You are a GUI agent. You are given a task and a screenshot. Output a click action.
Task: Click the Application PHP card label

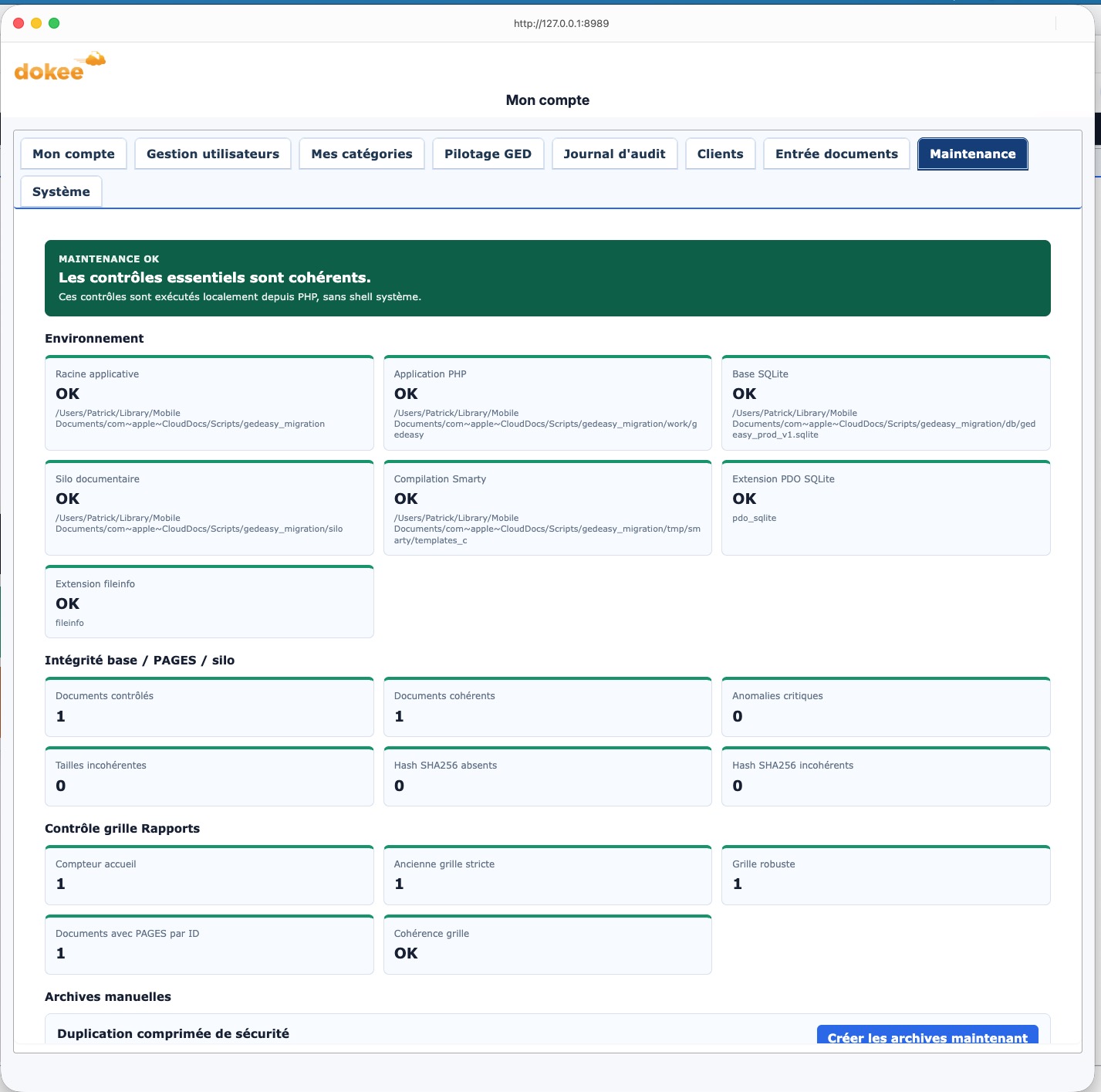coord(430,374)
